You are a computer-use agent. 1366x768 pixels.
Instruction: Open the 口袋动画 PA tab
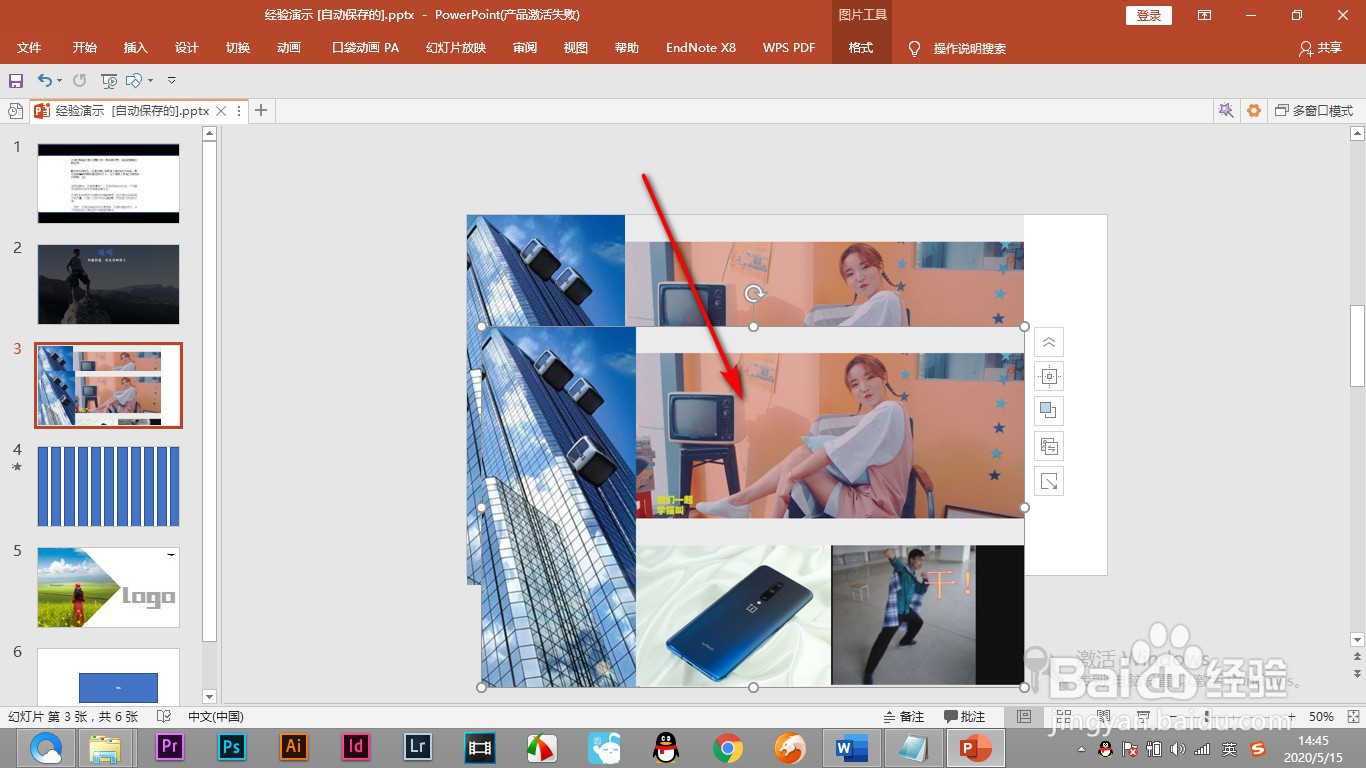coord(365,48)
